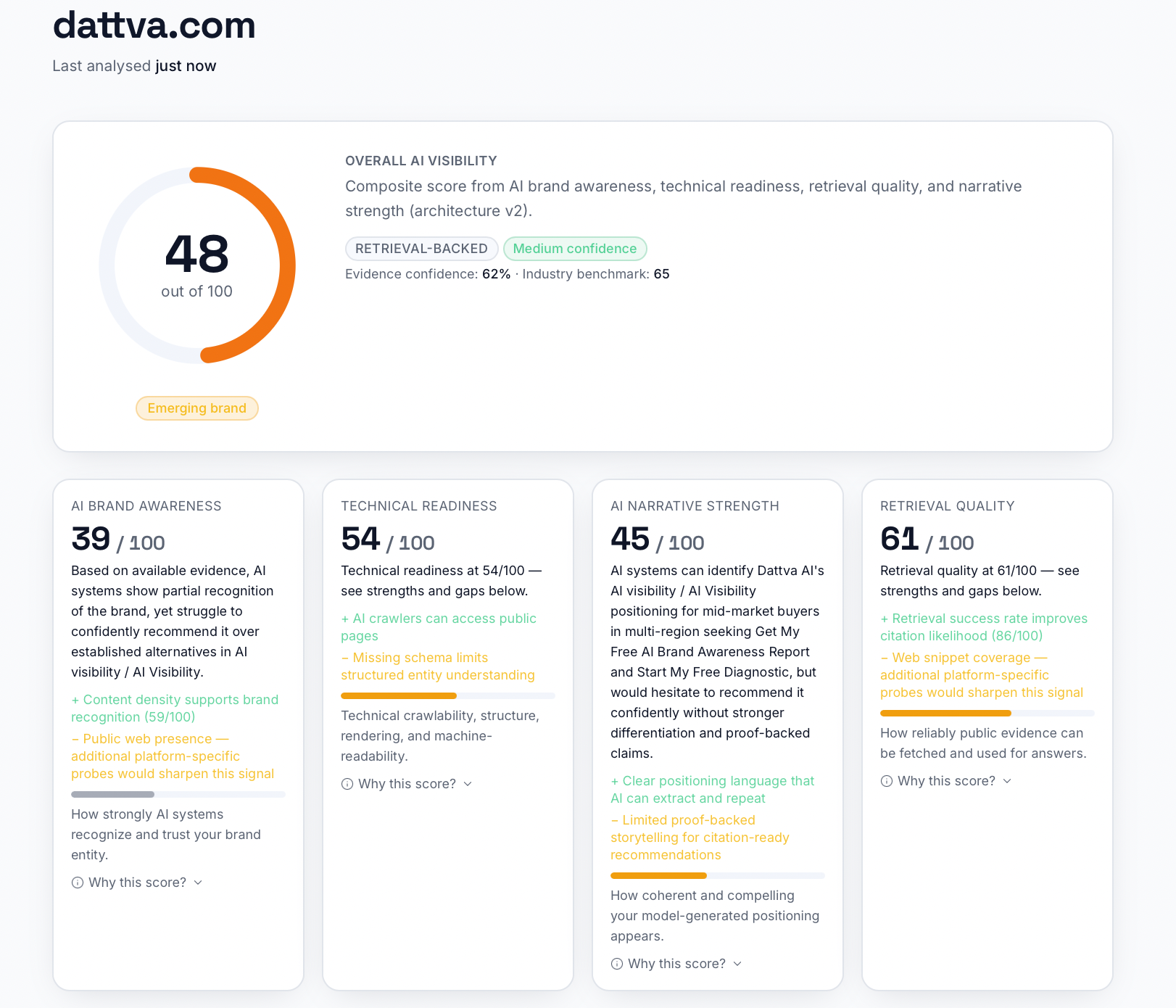Expand chevron beside Technical Readiness 'Why this score?'
Screen dimensions: 1176x1008
click(468, 784)
